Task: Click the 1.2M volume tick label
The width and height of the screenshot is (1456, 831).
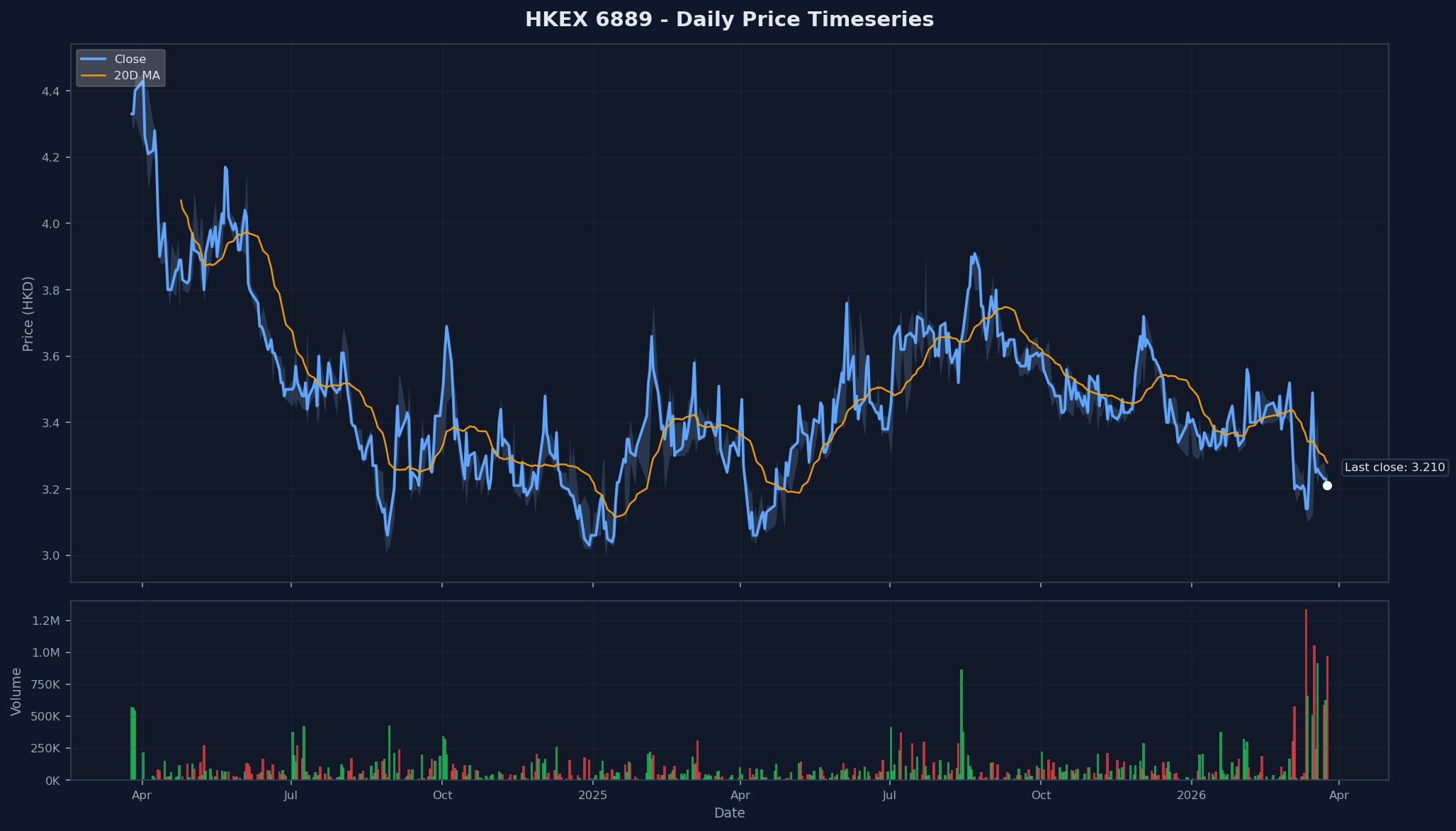Action: click(x=46, y=621)
